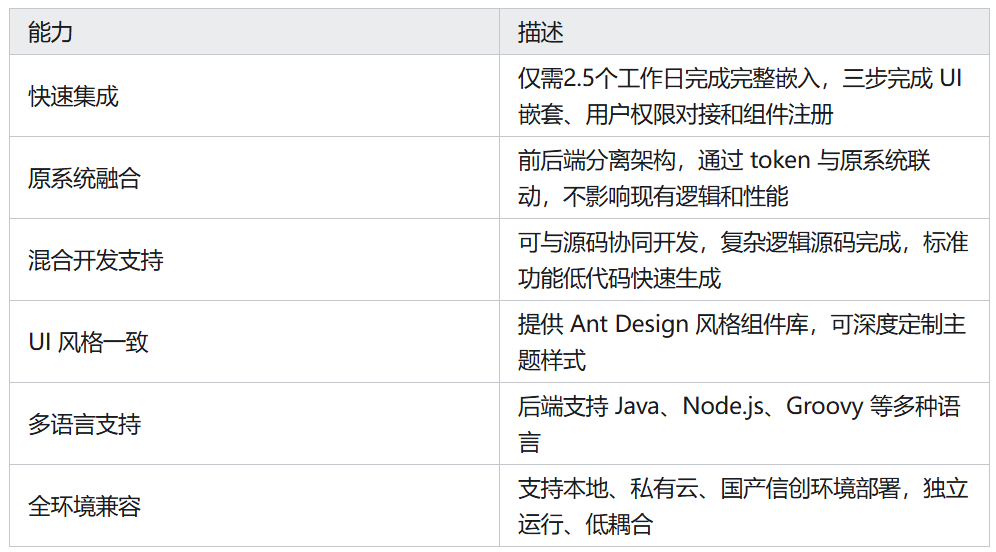Select the 快速集成 cell
The width and height of the screenshot is (996, 552).
tap(254, 96)
